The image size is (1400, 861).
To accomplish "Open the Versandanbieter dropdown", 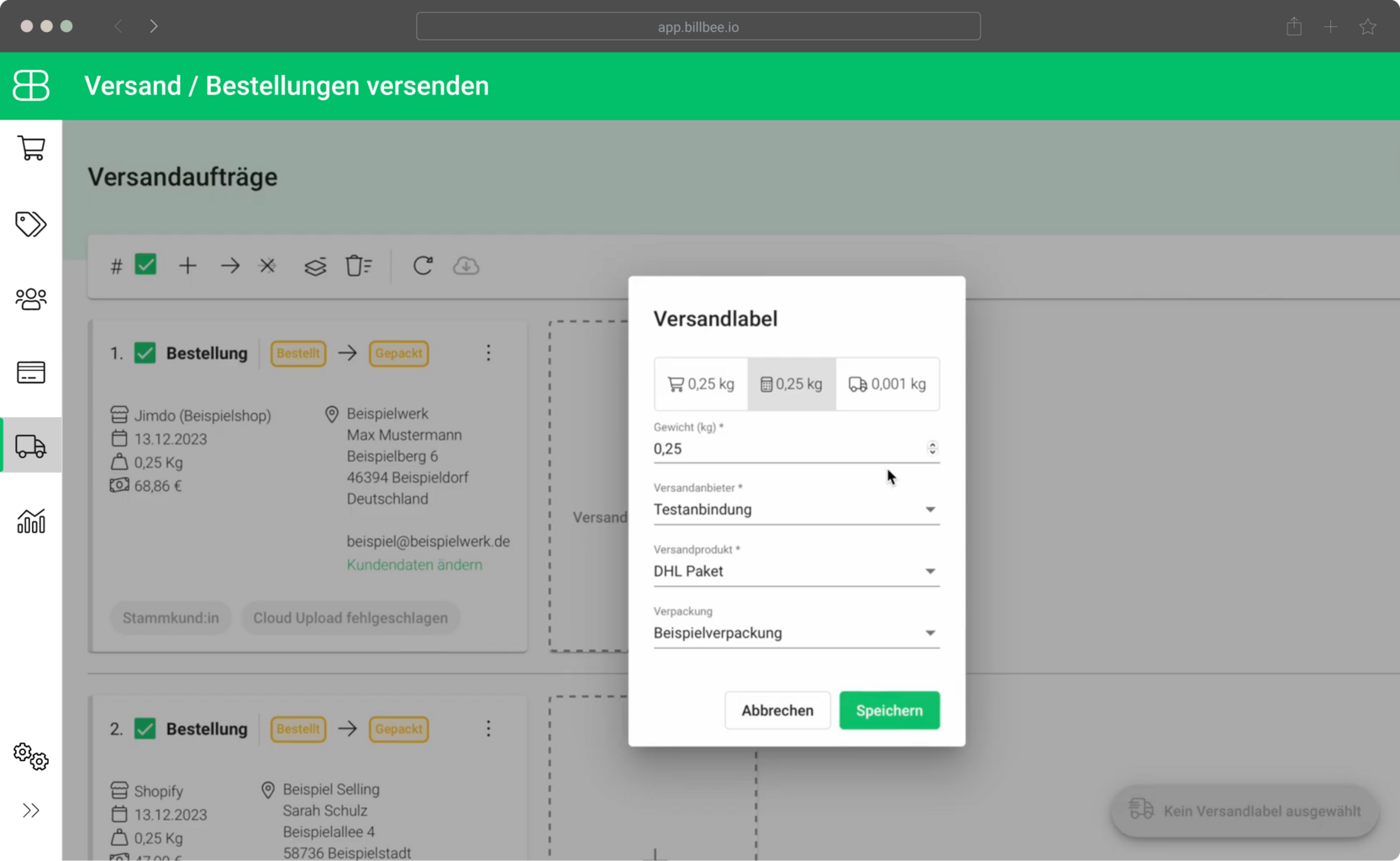I will (x=795, y=510).
